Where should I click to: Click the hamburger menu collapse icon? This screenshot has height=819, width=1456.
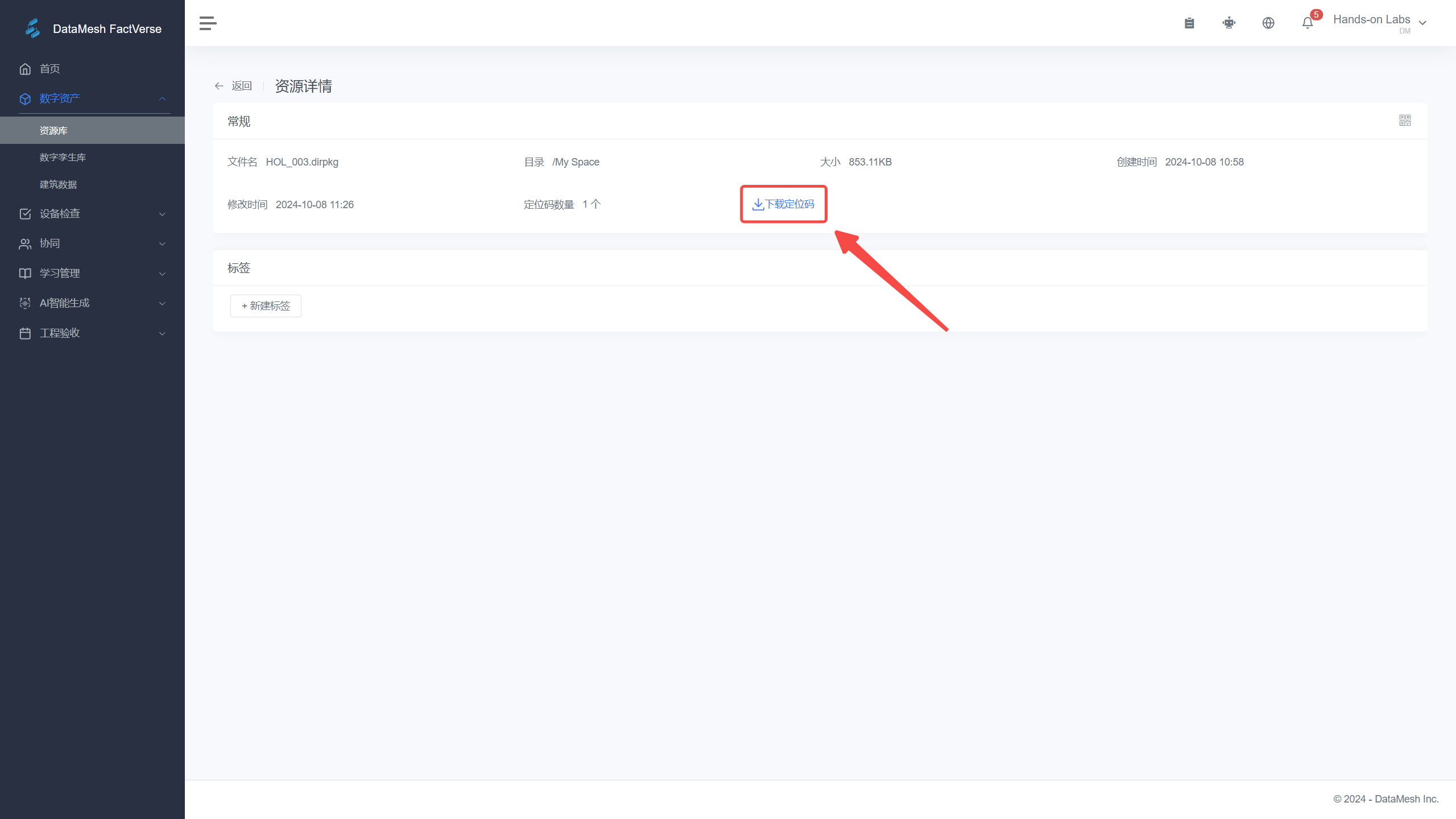[x=208, y=23]
